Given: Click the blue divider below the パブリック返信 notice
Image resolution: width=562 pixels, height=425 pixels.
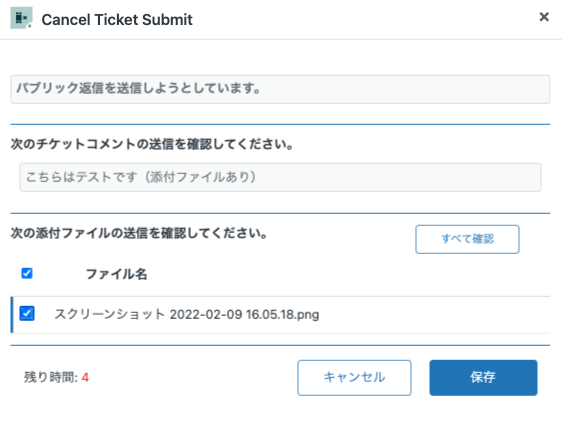Looking at the screenshot, I should (280, 124).
